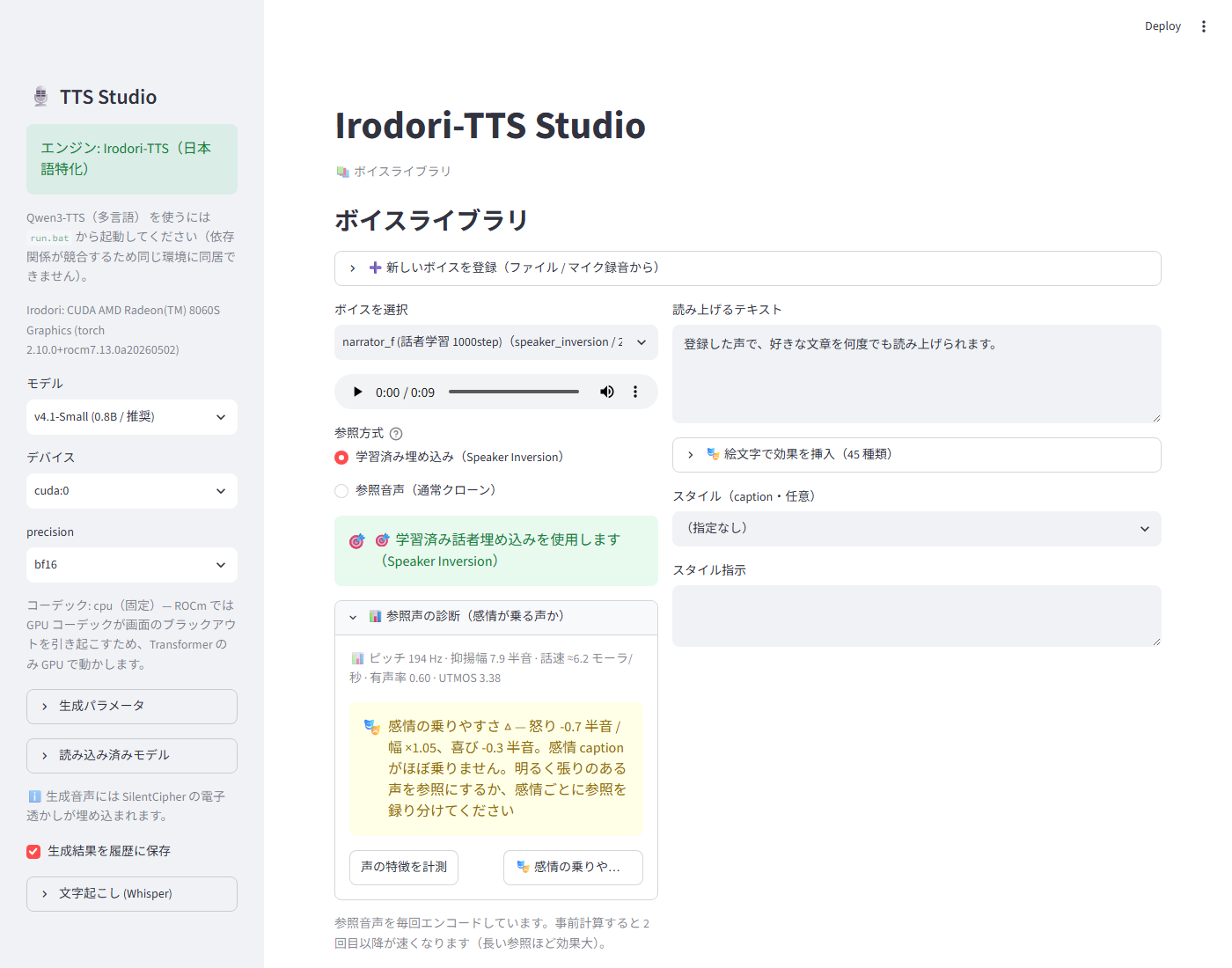Image resolution: width=1232 pixels, height=968 pixels.
Task: Open the デバイス dropdown cuda:0
Action: coord(132,491)
